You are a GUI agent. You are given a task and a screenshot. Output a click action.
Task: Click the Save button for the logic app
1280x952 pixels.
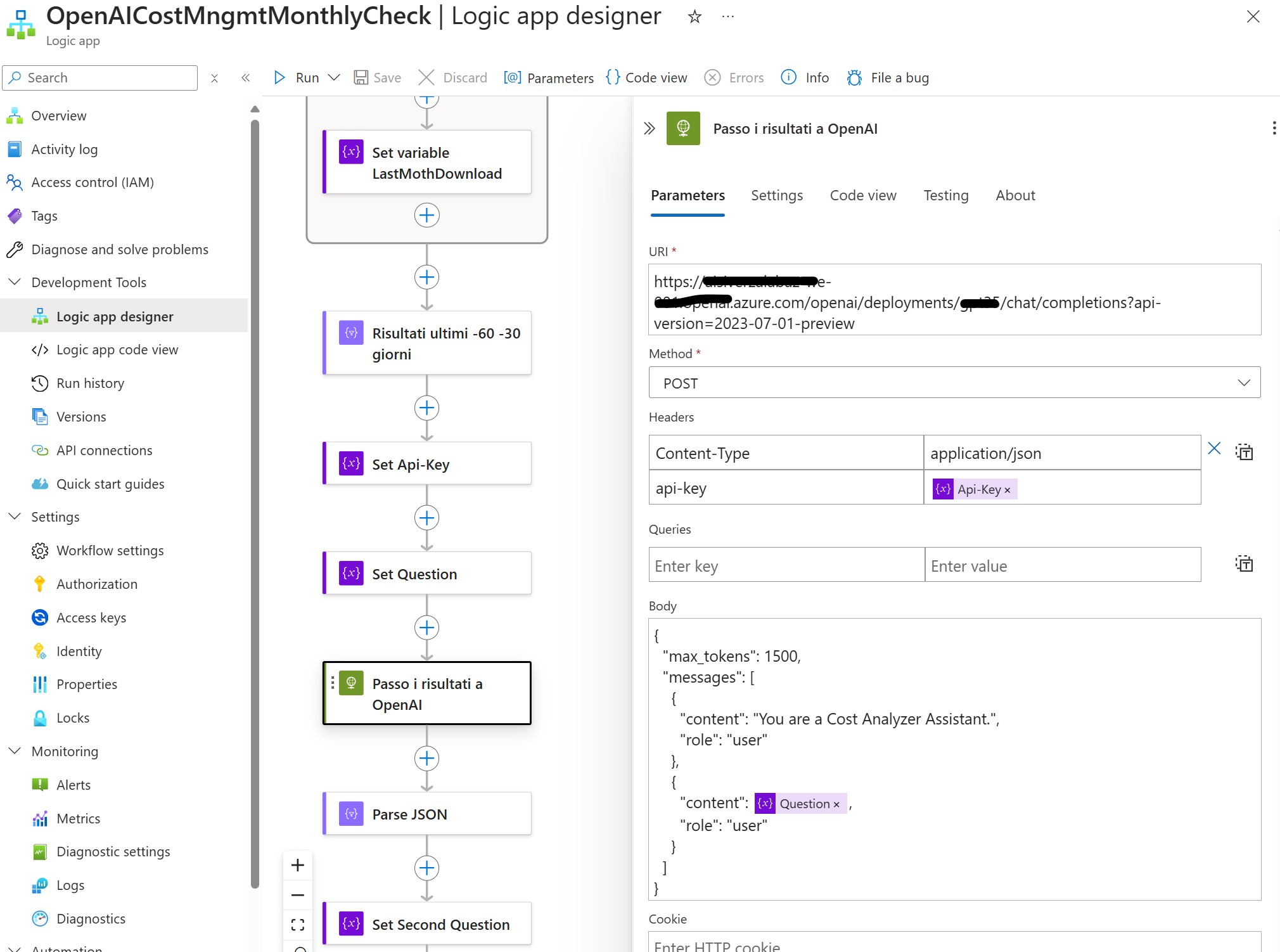pyautogui.click(x=378, y=76)
